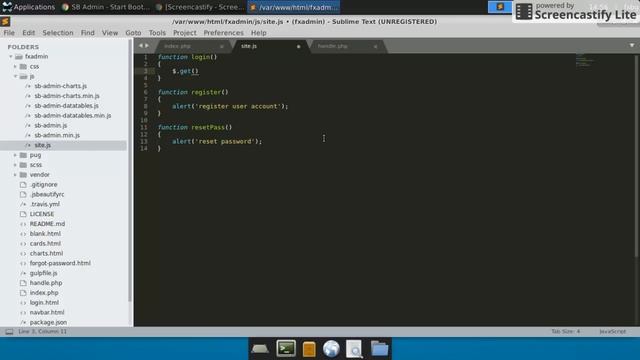
Task: Go to previous tab with left arrow
Action: pyautogui.click(x=140, y=46)
